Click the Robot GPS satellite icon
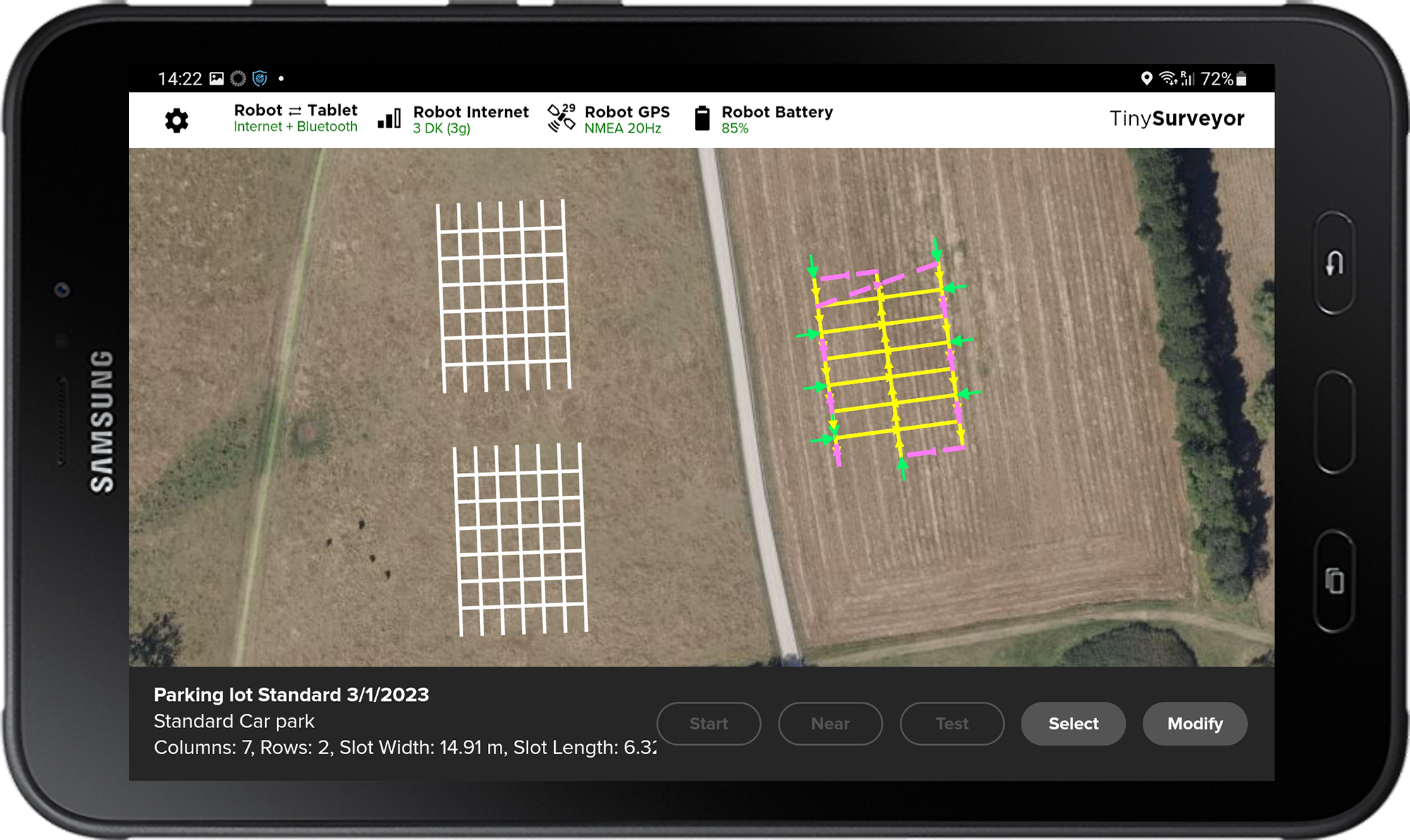Viewport: 1410px width, 840px height. [x=561, y=118]
